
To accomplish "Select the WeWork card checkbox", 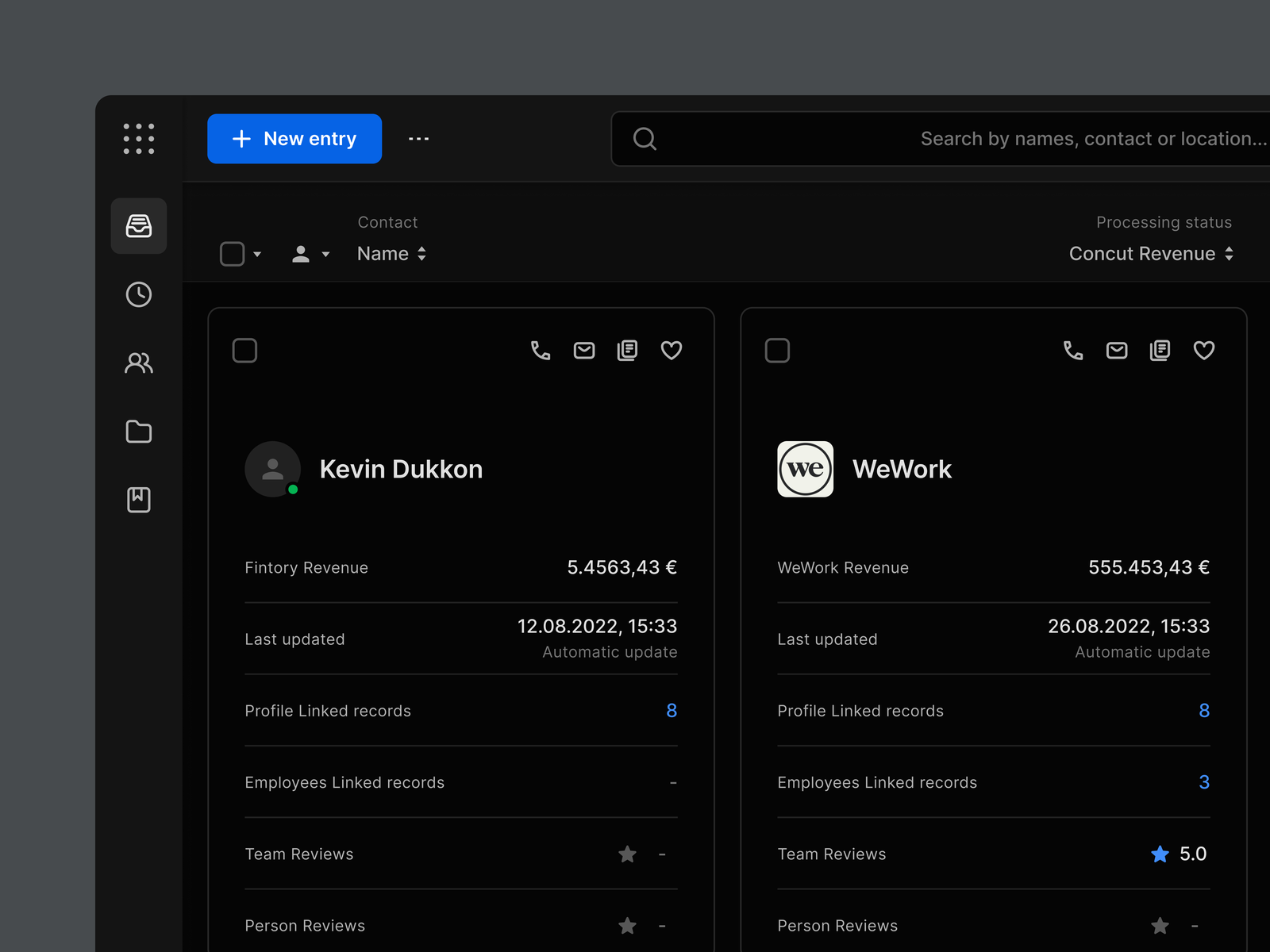I will click(777, 351).
